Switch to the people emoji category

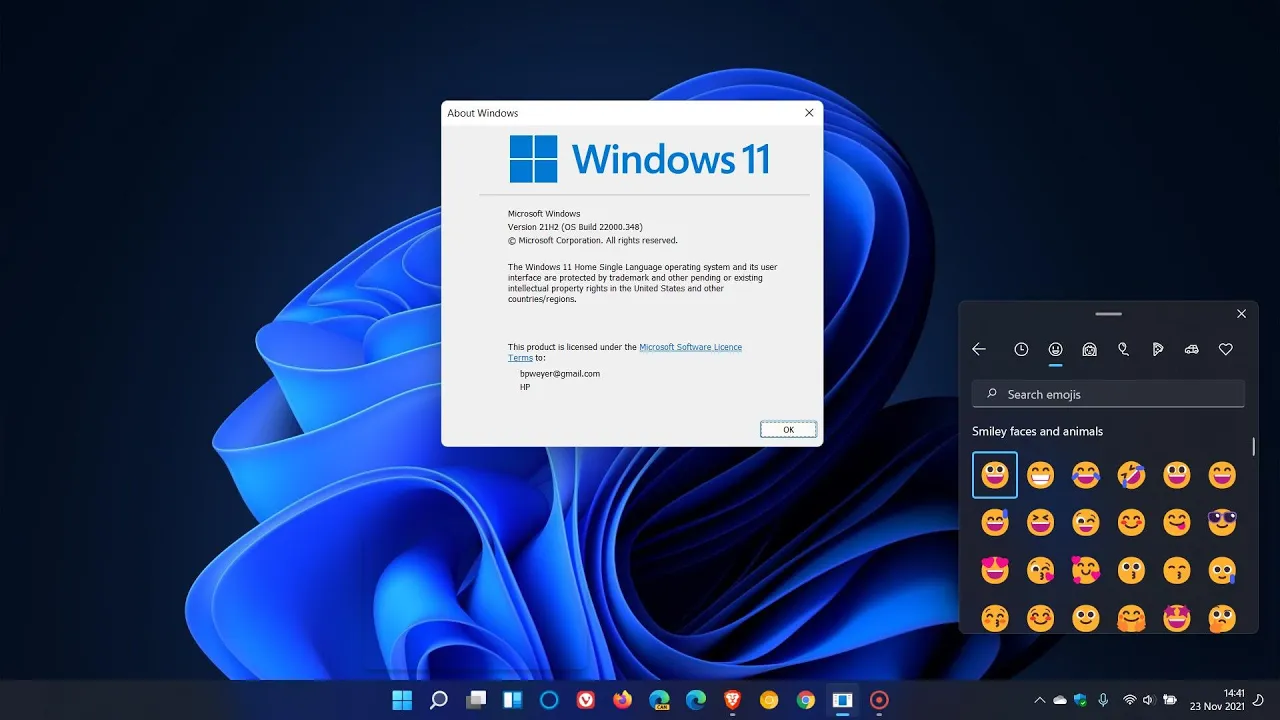tap(1089, 349)
